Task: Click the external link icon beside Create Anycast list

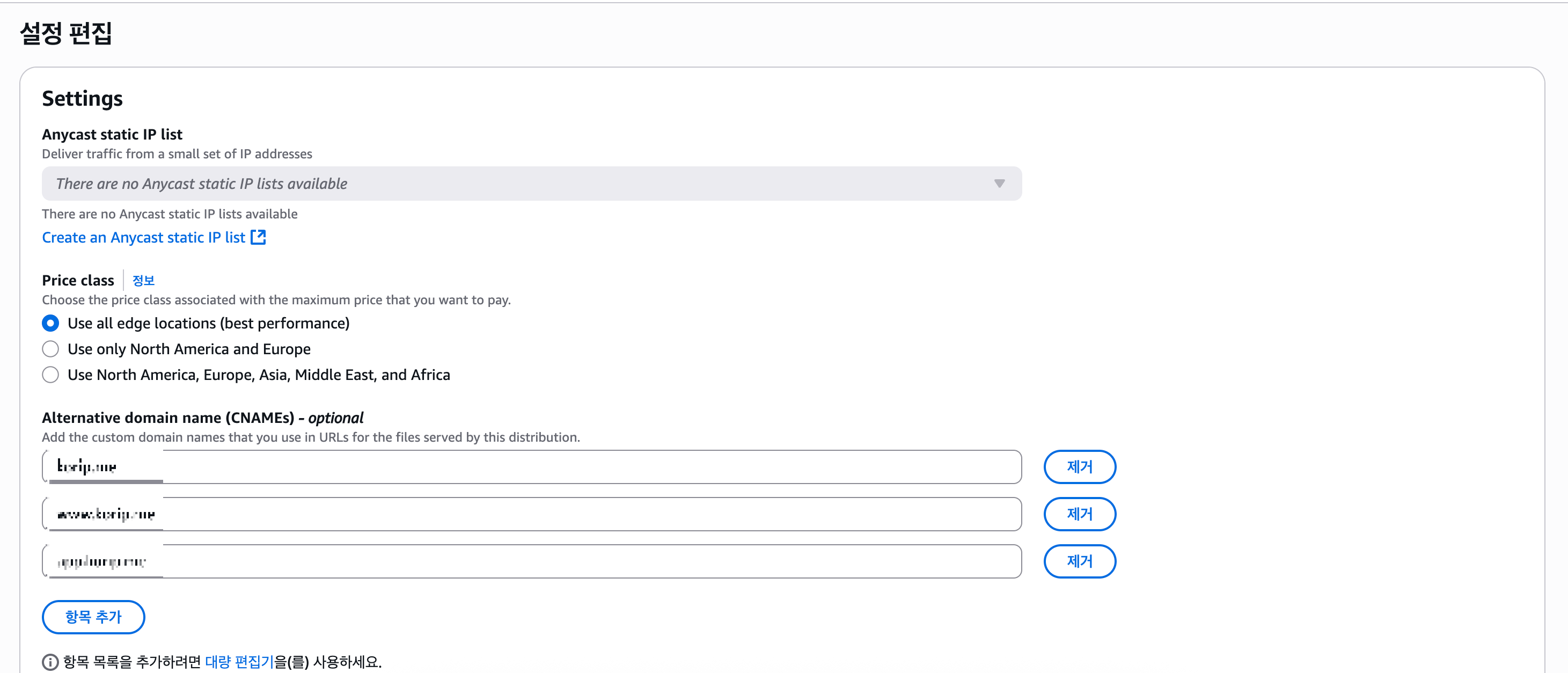Action: pyautogui.click(x=258, y=237)
